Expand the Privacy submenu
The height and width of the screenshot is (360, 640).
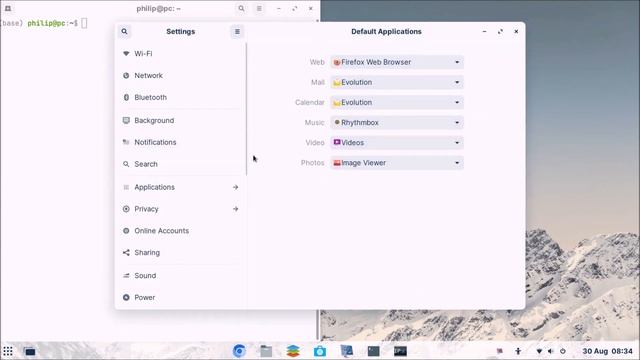(180, 209)
